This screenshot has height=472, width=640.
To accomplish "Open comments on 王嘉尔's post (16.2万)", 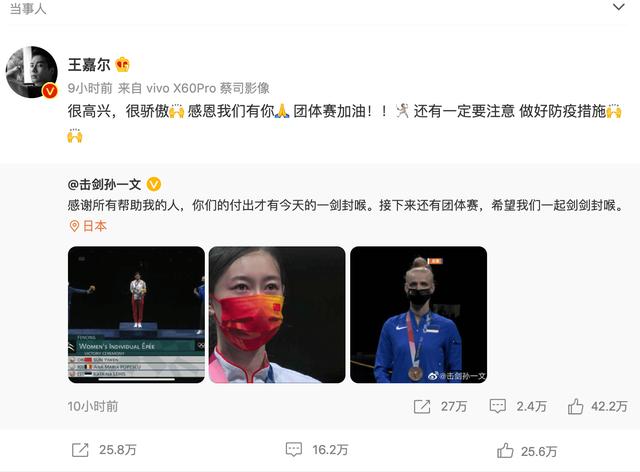I will (x=317, y=450).
